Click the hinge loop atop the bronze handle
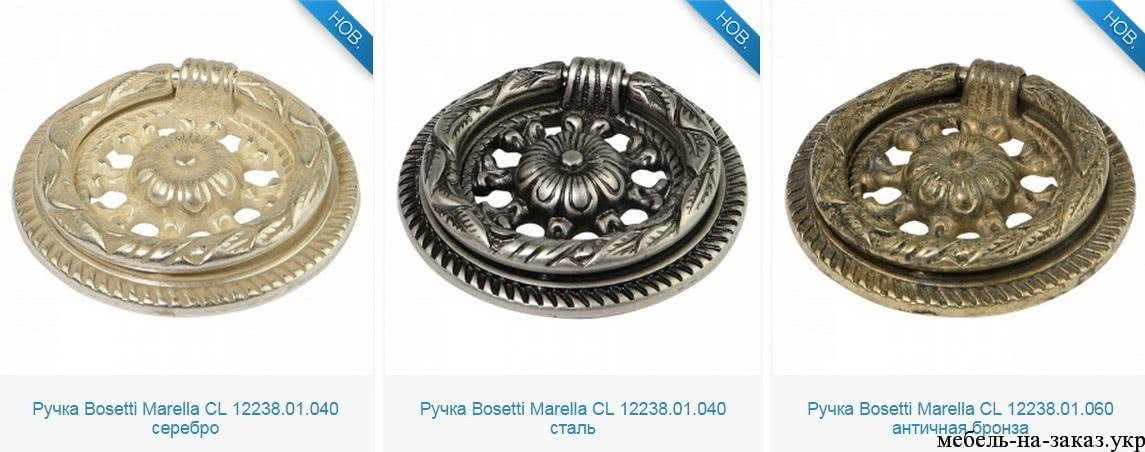The height and width of the screenshot is (452, 1145). pos(991,82)
